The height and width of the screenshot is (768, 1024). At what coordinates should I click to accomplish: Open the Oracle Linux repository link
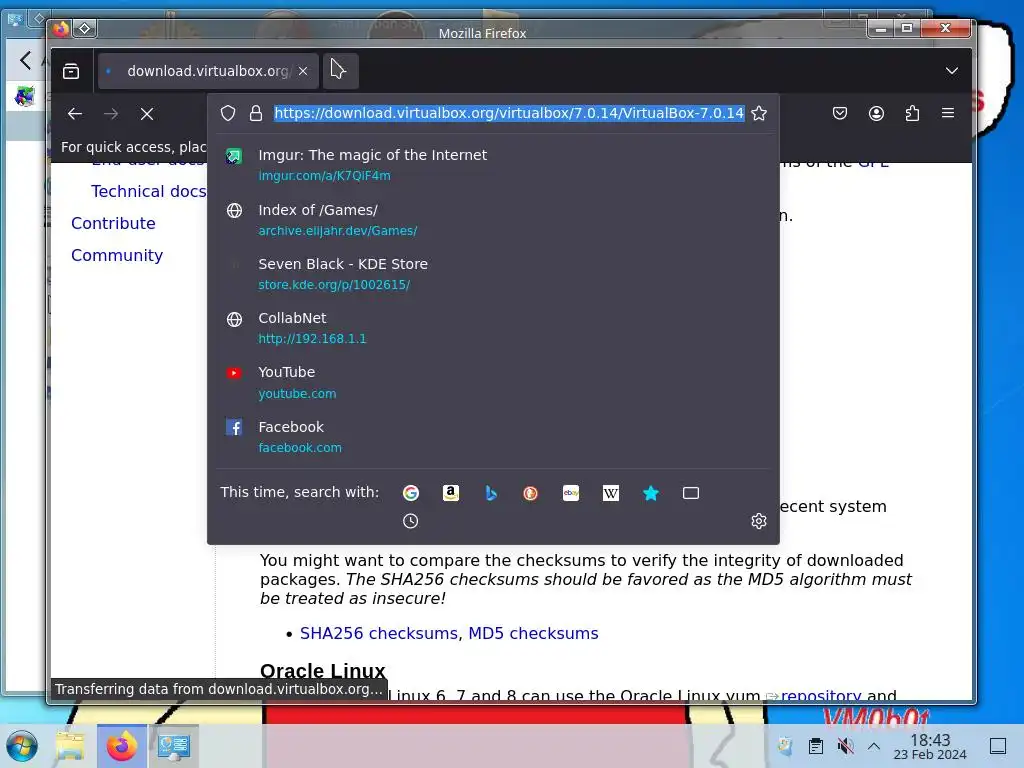pos(821,696)
